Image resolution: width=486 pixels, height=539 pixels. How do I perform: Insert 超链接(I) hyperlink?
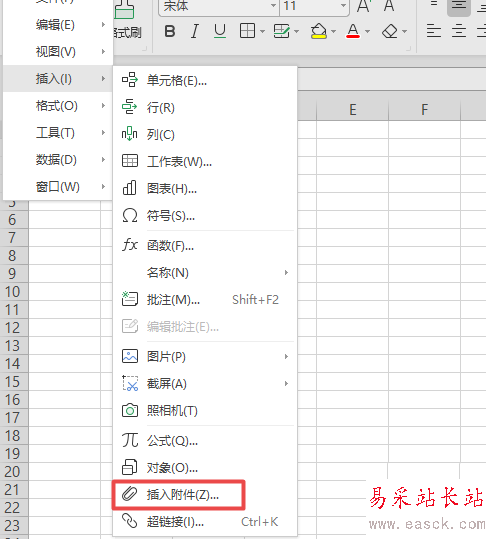205,522
